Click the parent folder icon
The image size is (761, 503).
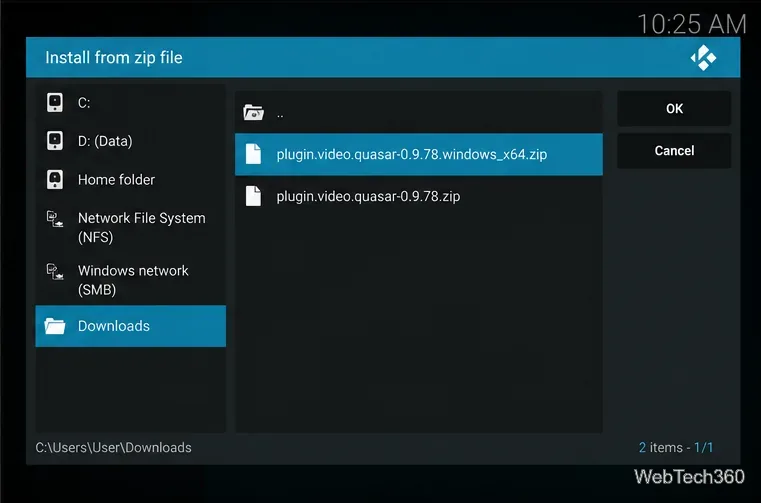pos(253,113)
